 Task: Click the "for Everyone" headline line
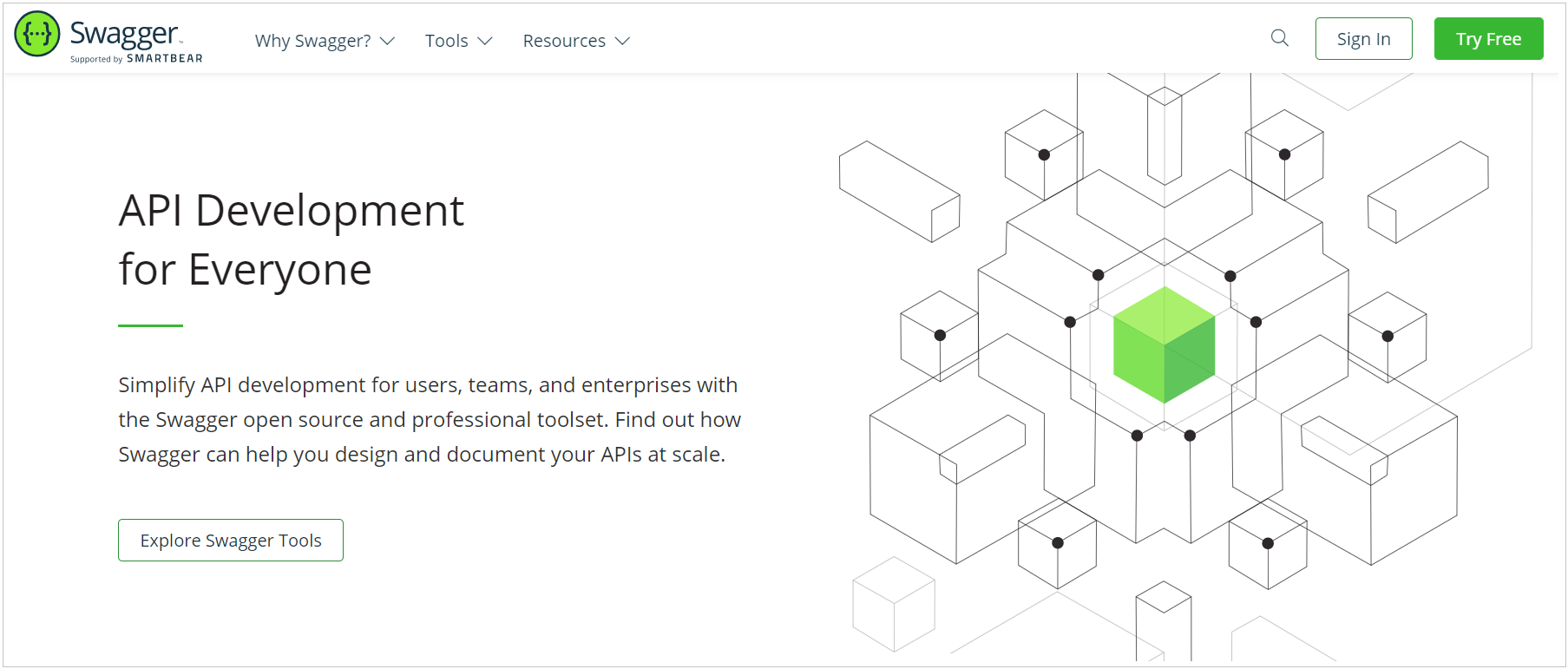click(246, 270)
